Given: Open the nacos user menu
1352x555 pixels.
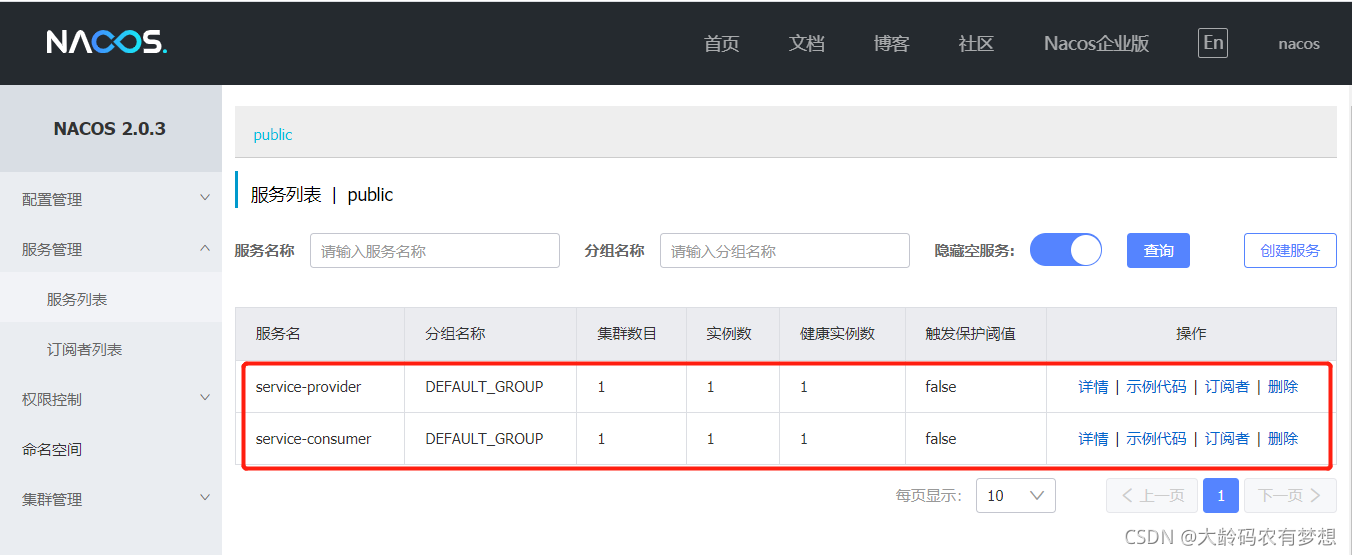Looking at the screenshot, I should coord(1299,43).
